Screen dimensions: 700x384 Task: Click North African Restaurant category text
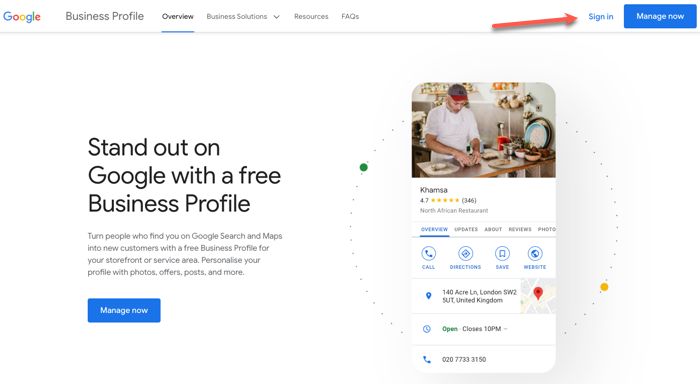(454, 211)
